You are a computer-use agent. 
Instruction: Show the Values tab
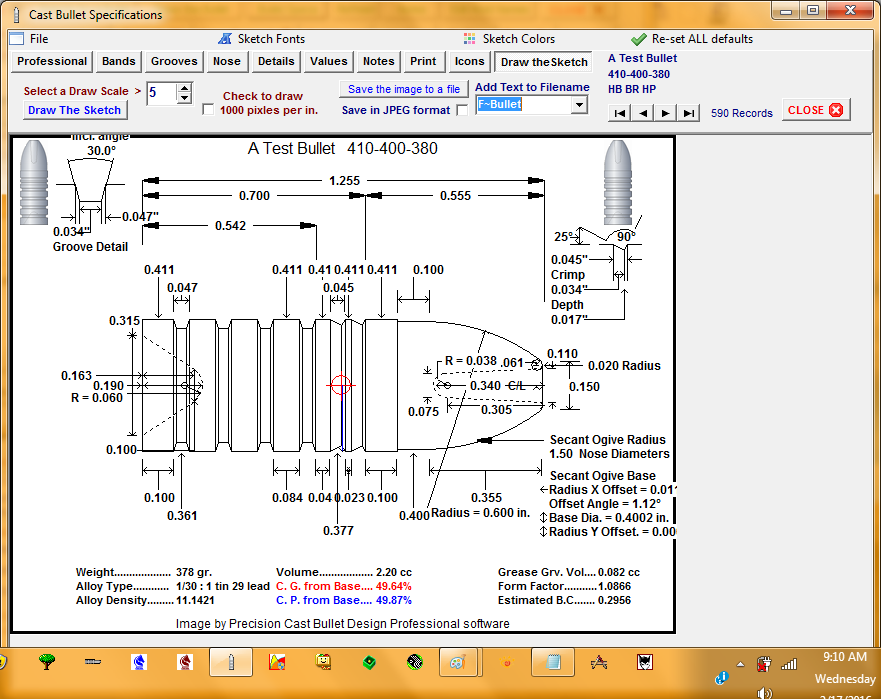tap(329, 61)
